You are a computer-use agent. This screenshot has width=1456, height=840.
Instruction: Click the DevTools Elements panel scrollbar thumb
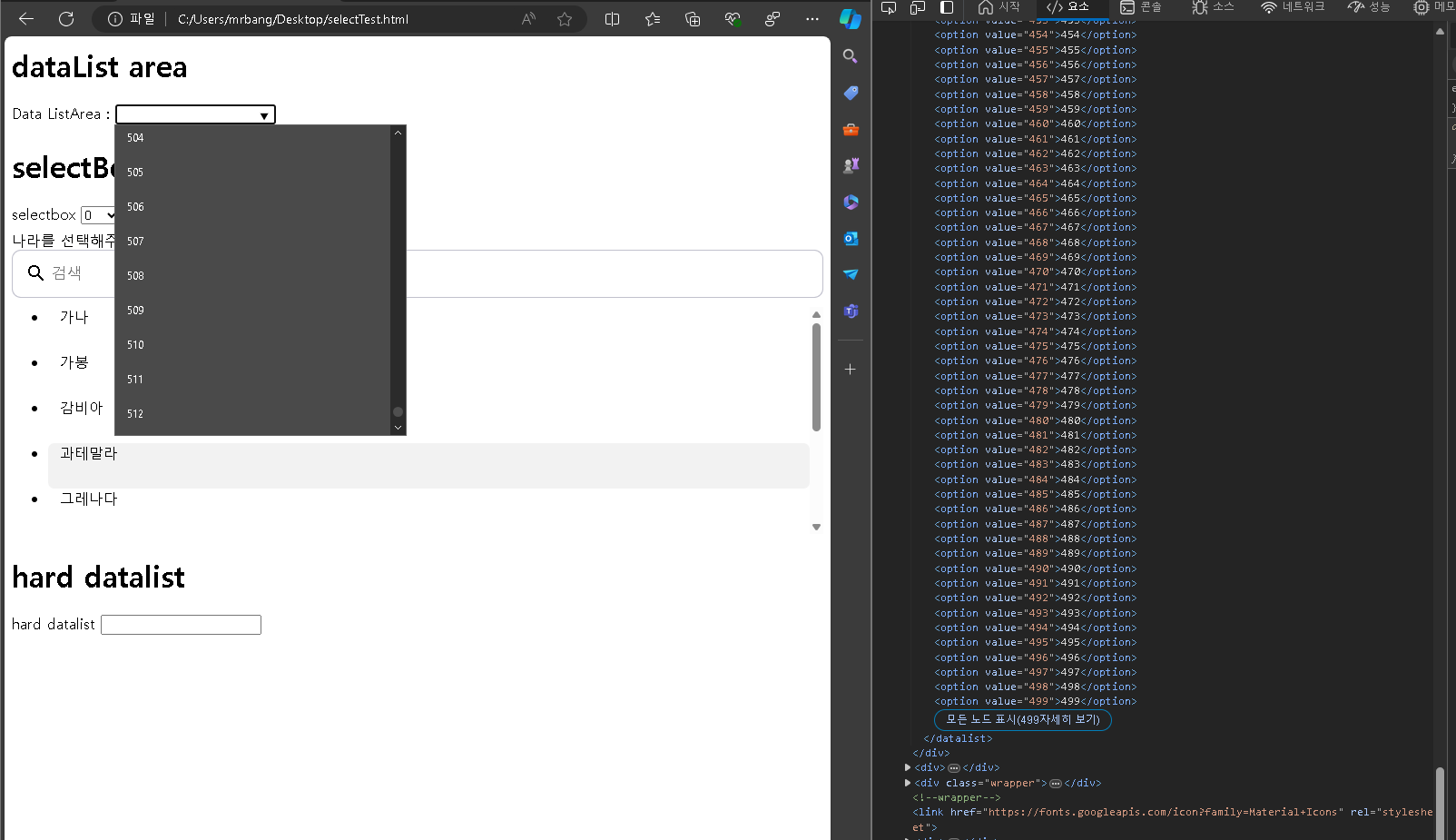tap(1440, 803)
